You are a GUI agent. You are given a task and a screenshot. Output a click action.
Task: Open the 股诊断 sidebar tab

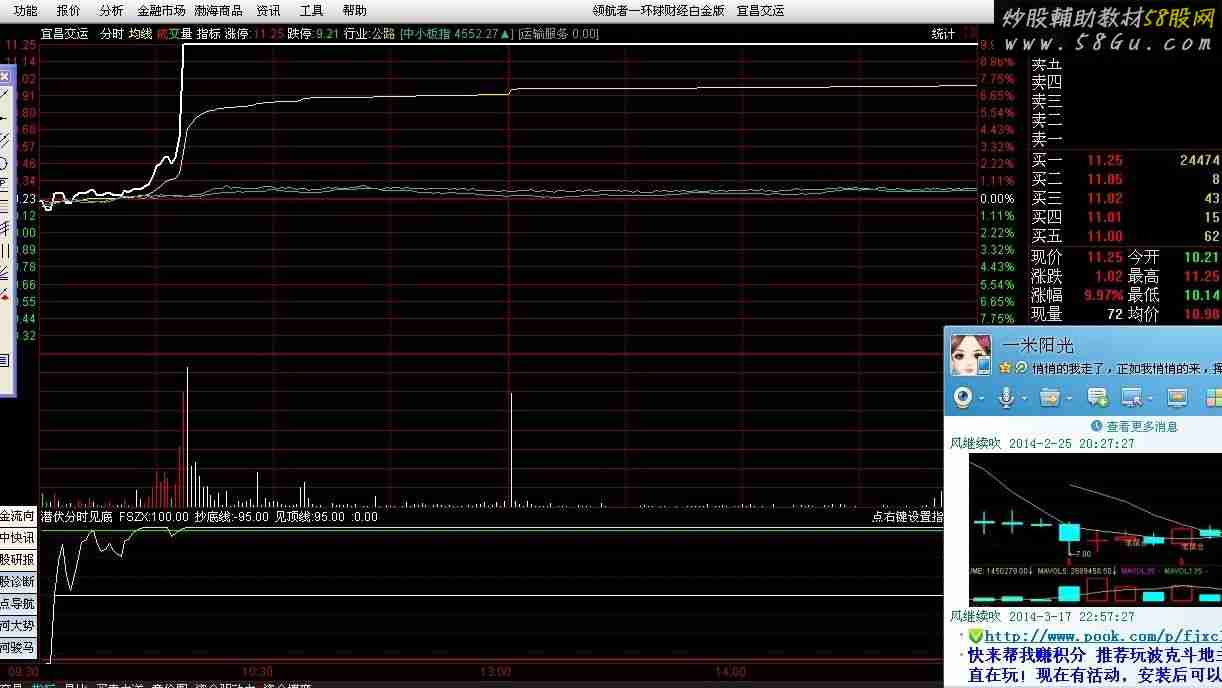[17, 581]
